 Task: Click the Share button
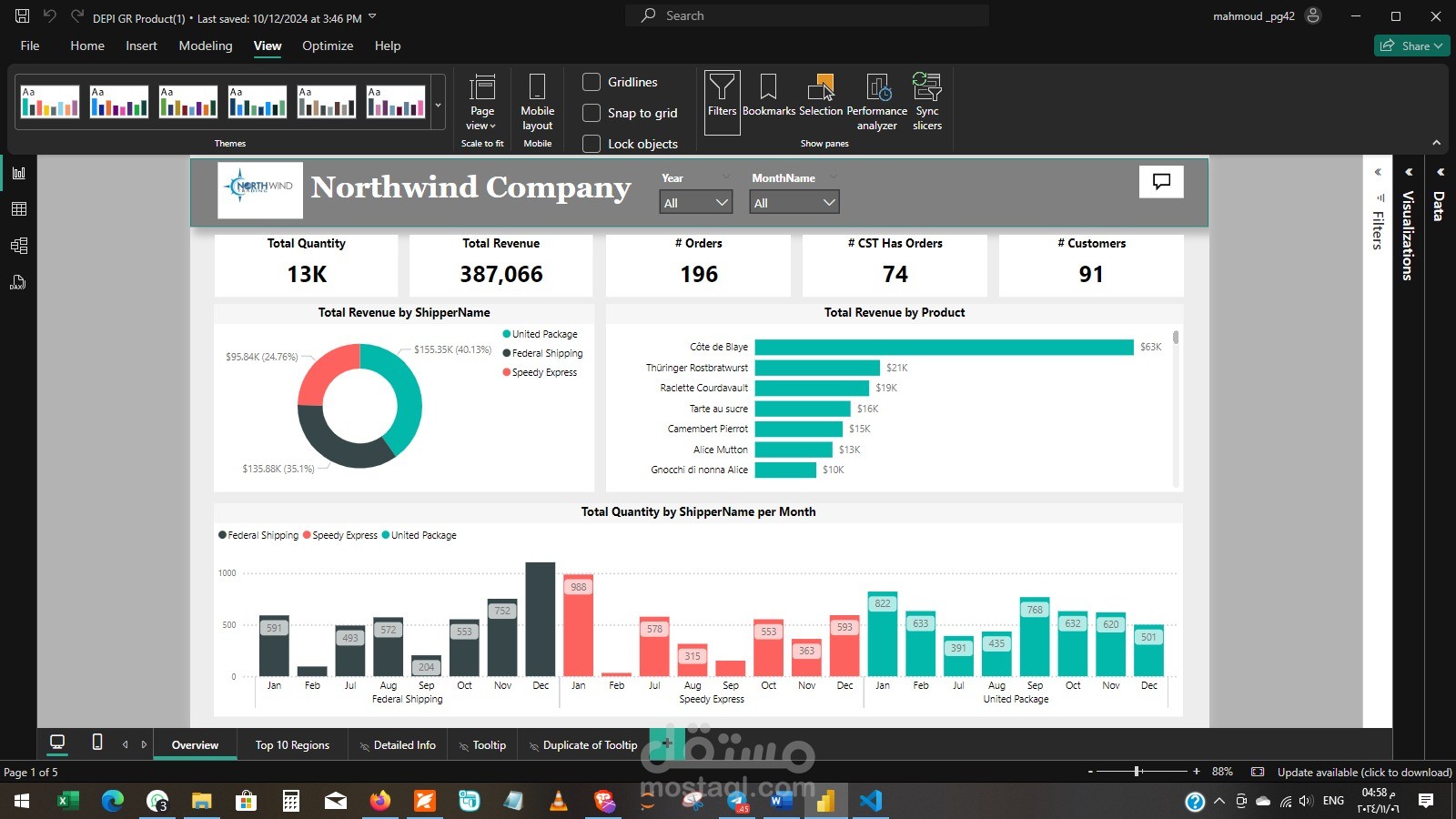[x=1411, y=45]
